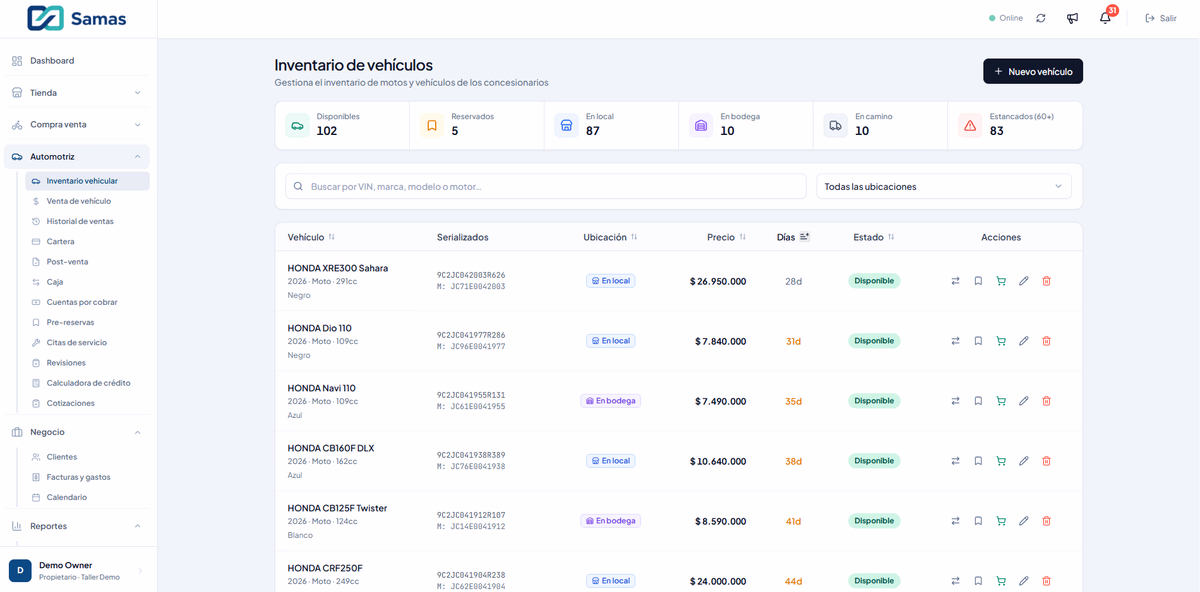Open Citas de servicio
The height and width of the screenshot is (592, 1200).
point(87,343)
